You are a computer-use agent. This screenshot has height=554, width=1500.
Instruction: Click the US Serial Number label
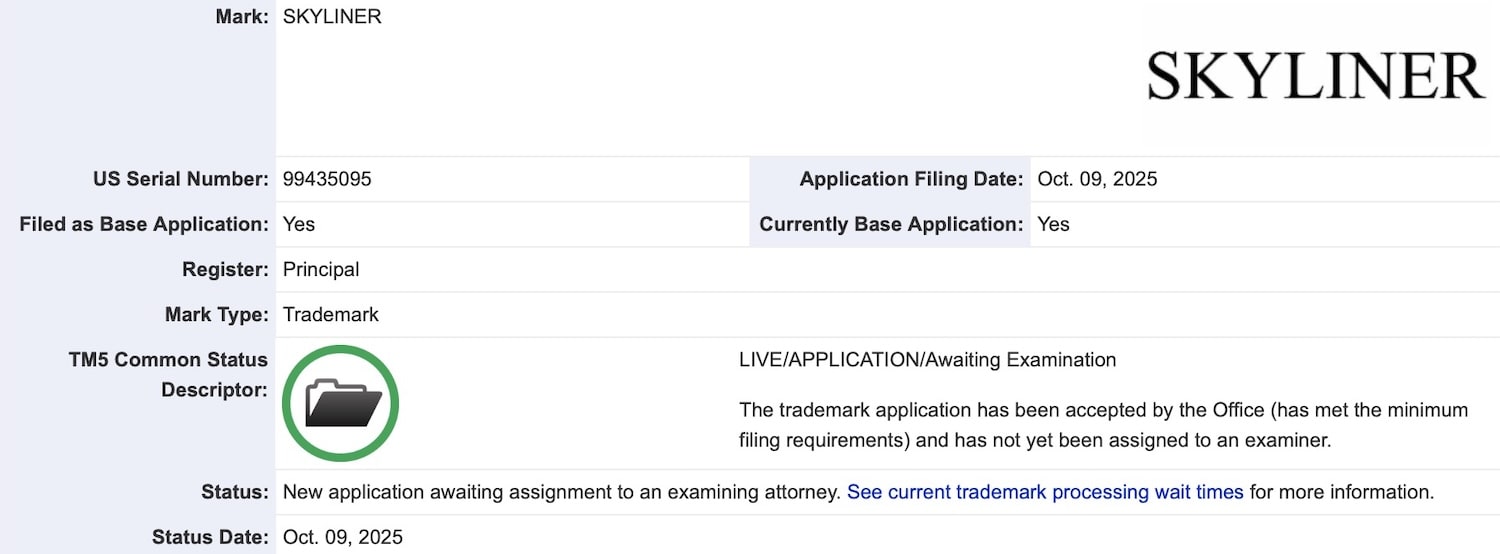(180, 179)
